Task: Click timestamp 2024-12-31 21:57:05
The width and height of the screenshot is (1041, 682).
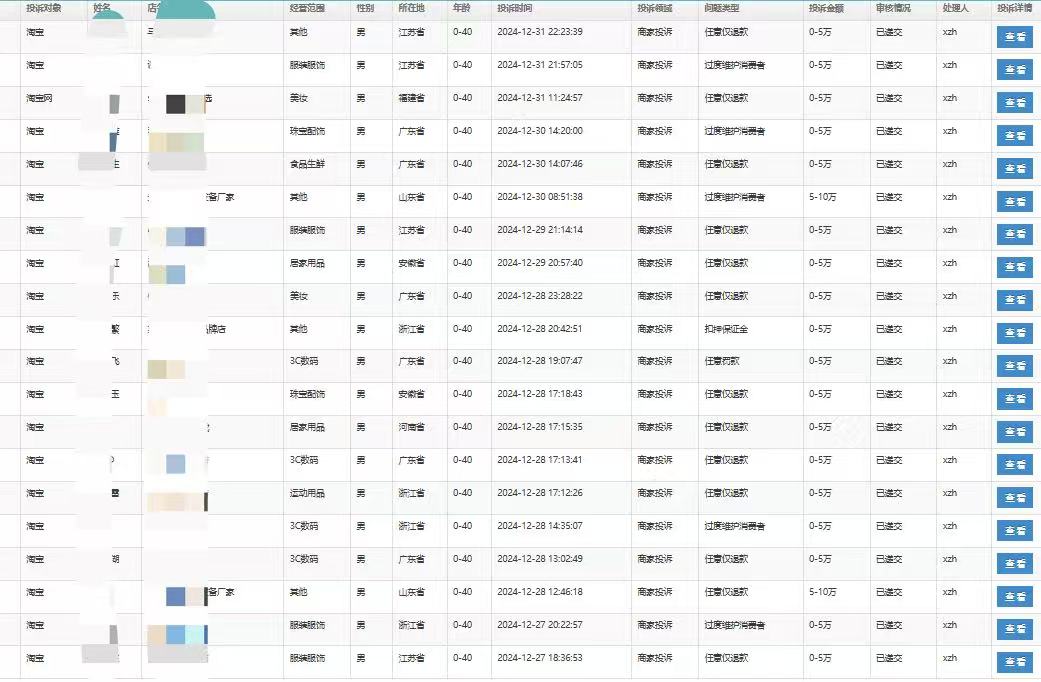Action: click(540, 65)
